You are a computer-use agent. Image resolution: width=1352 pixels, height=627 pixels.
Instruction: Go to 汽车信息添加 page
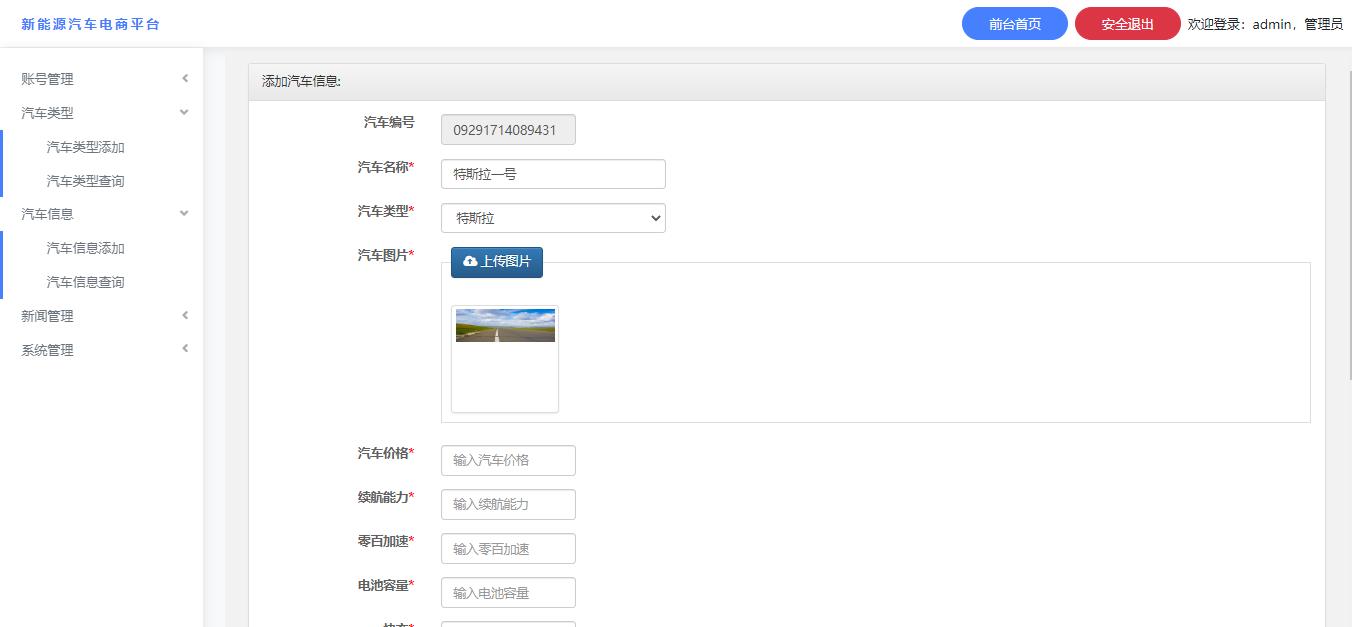point(86,248)
